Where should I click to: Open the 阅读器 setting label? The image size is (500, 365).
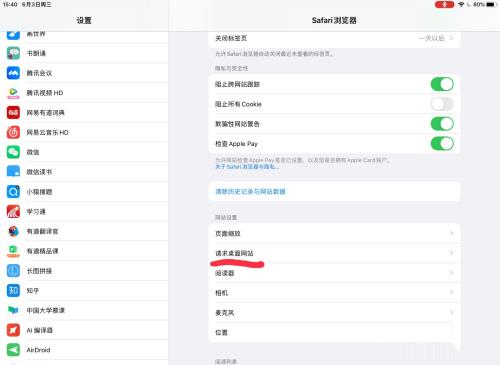click(225, 273)
